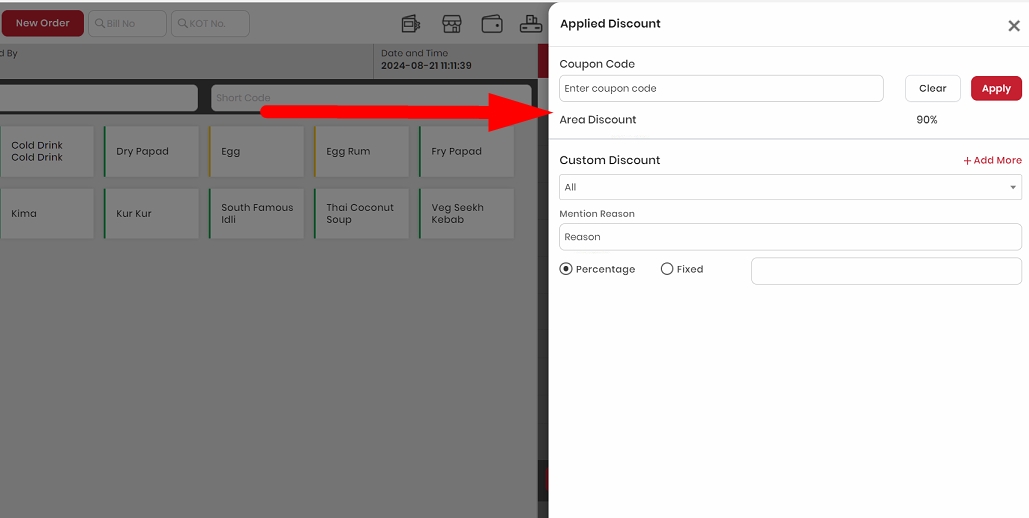Click the dropdown arrow of the All selector

1013,188
